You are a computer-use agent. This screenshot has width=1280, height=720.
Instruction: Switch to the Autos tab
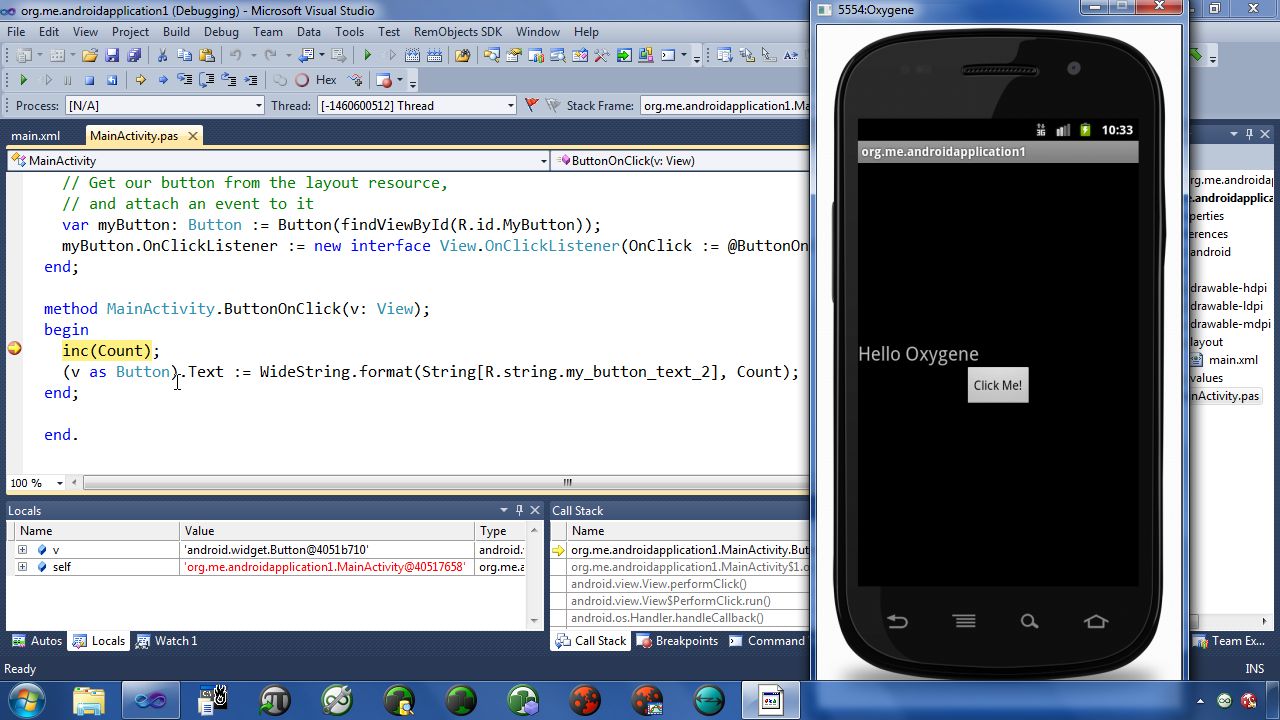click(x=37, y=641)
